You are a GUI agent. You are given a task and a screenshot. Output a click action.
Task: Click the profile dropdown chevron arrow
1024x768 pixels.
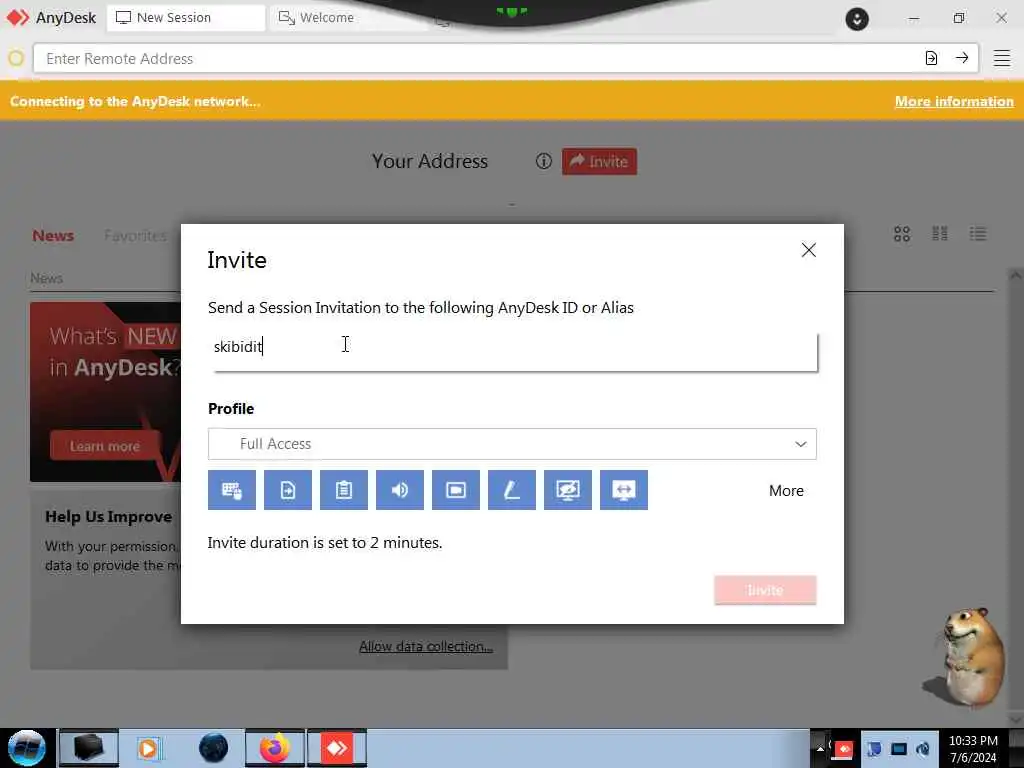click(x=801, y=444)
